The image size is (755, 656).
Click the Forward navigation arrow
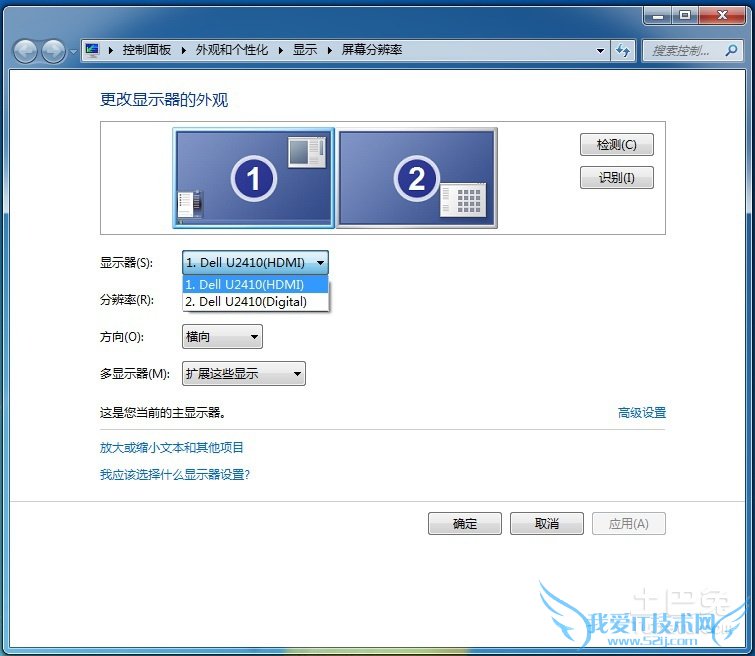click(53, 51)
